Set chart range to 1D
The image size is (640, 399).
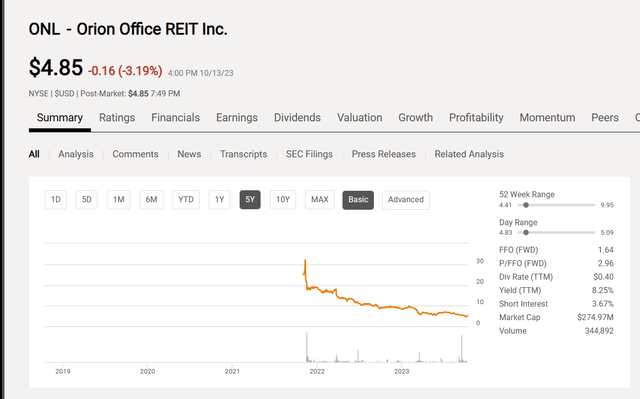point(56,200)
